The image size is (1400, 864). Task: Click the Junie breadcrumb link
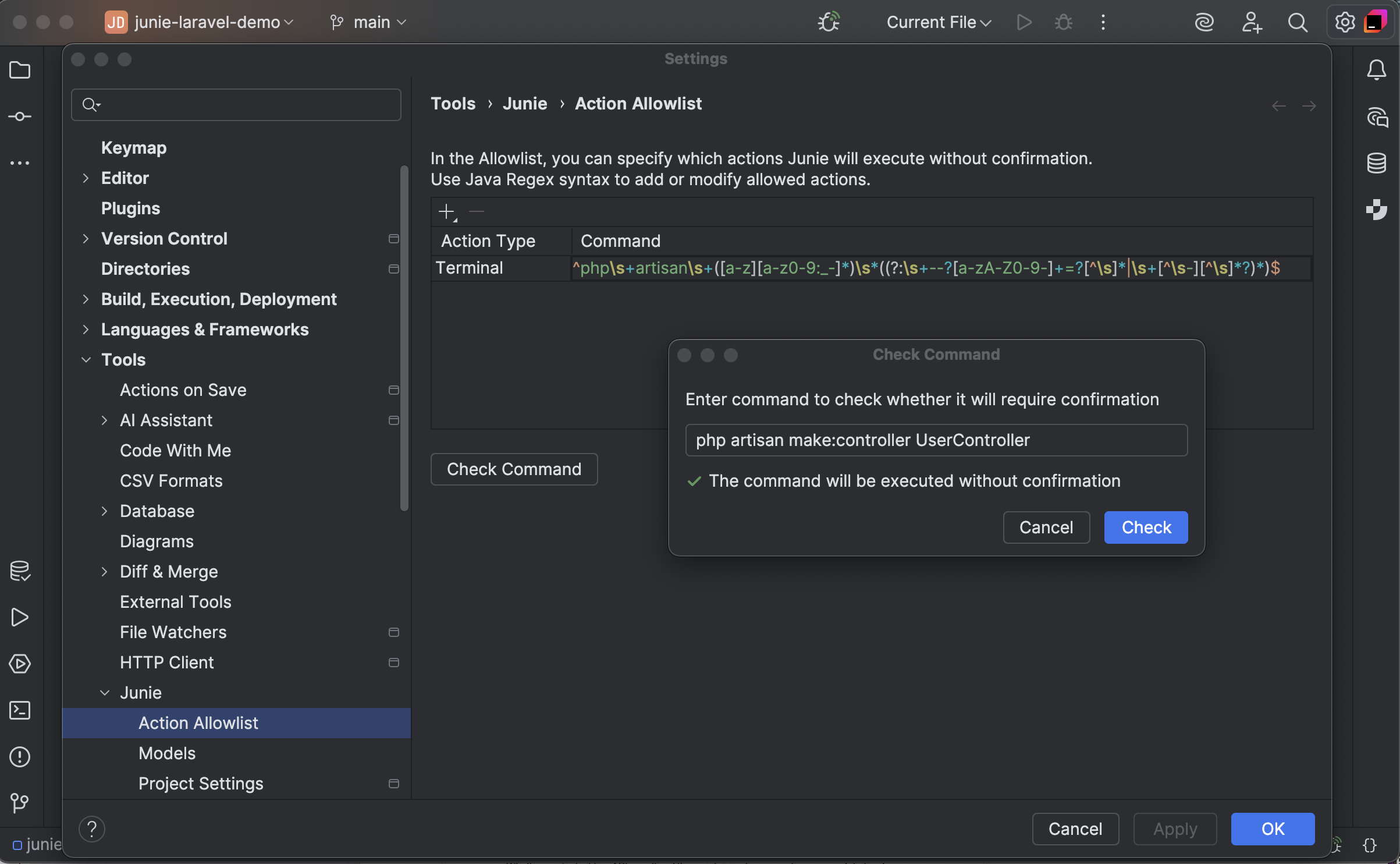tap(525, 104)
